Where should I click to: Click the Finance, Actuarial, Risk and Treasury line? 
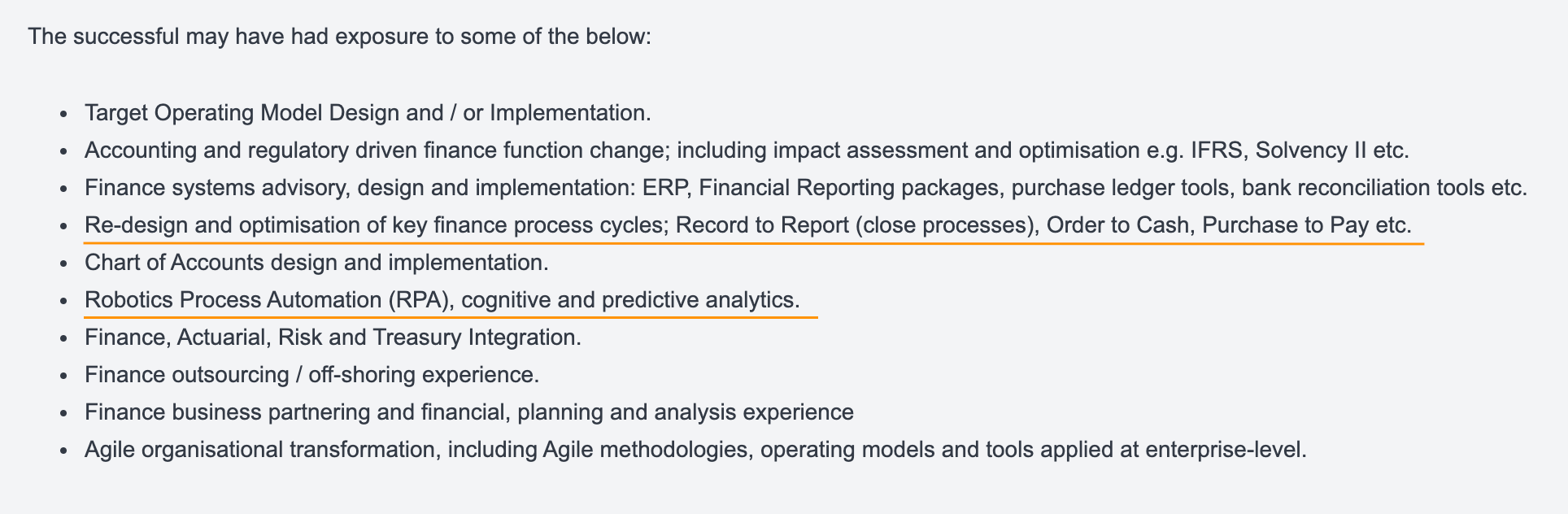click(333, 337)
